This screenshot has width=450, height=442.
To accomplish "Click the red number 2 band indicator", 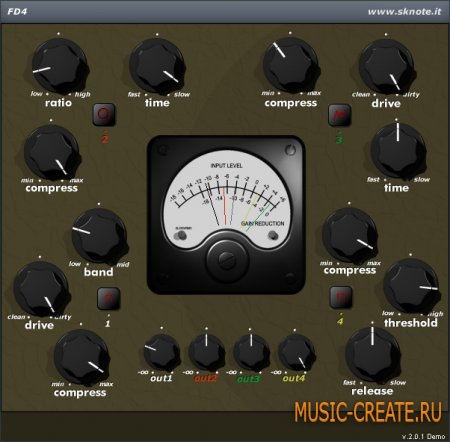I will pyautogui.click(x=105, y=139).
